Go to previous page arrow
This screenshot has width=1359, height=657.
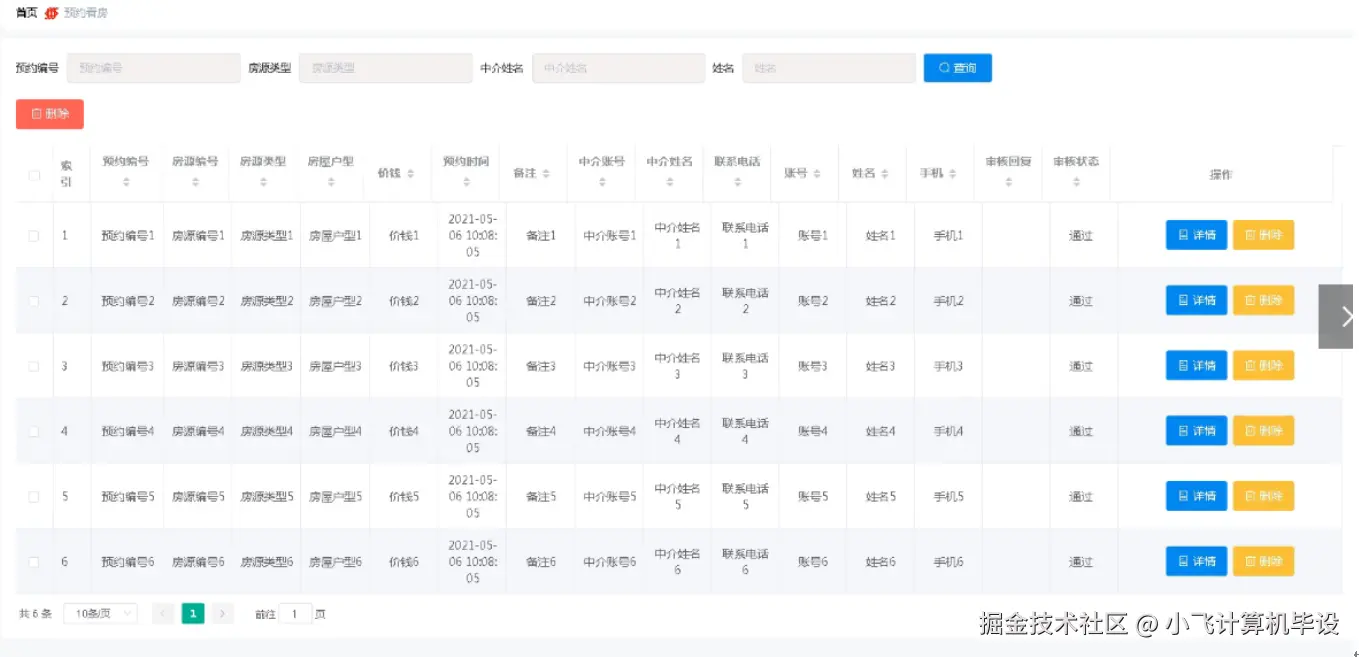click(x=162, y=614)
